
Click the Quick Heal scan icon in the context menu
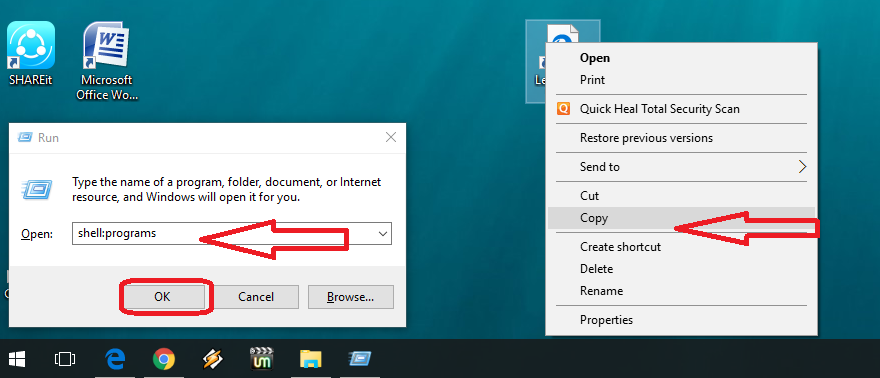click(563, 108)
